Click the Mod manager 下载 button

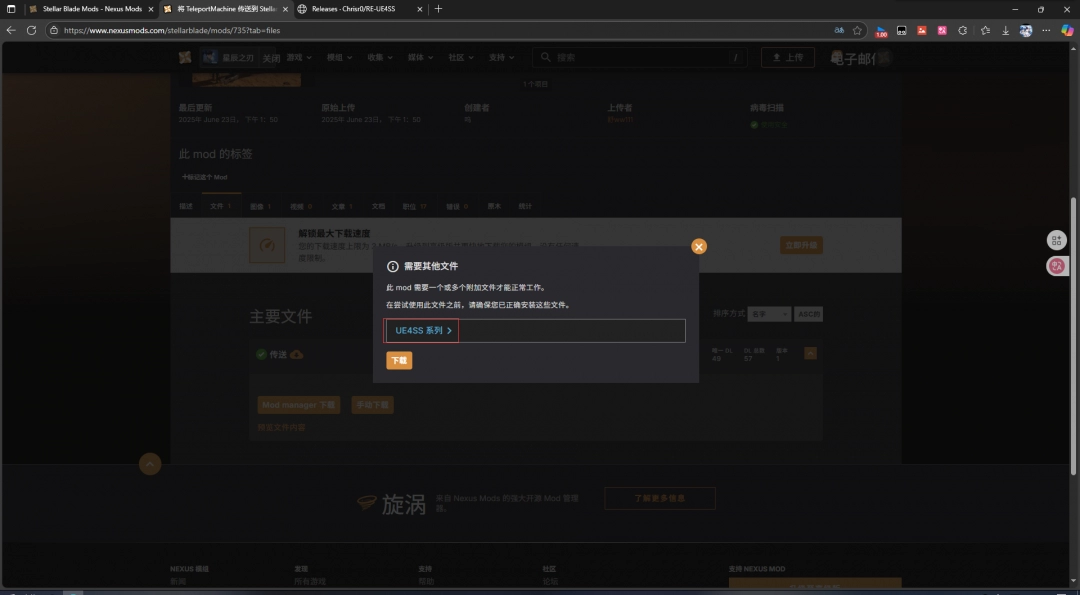[x=298, y=405]
